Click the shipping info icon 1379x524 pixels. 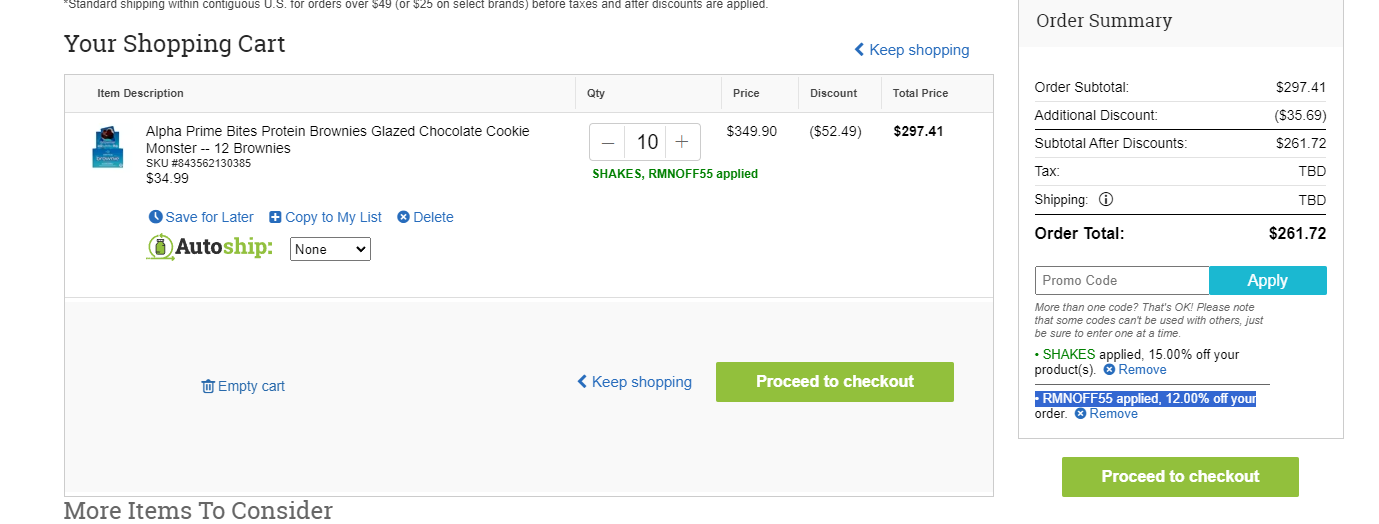click(x=1106, y=199)
